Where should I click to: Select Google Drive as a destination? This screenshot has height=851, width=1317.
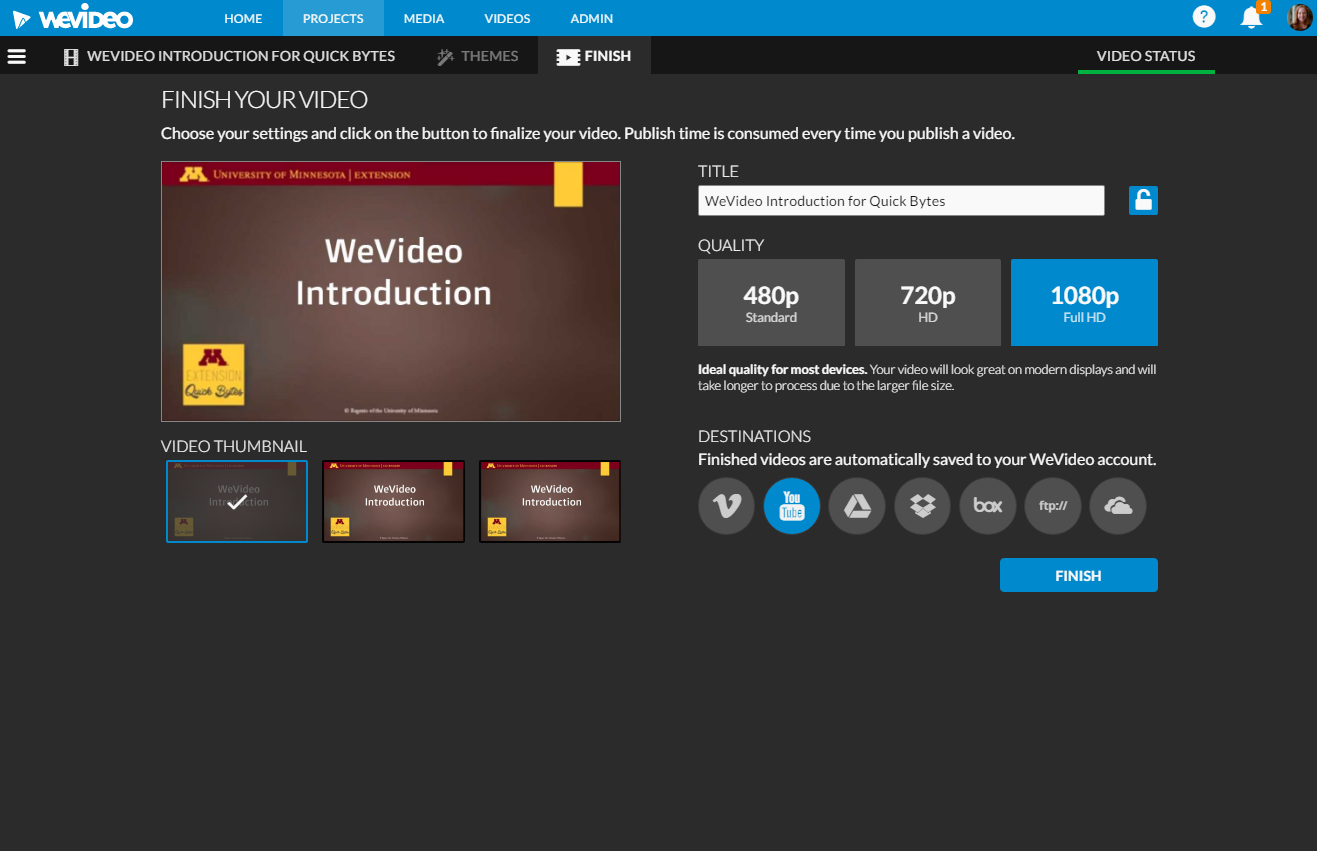[x=856, y=506]
